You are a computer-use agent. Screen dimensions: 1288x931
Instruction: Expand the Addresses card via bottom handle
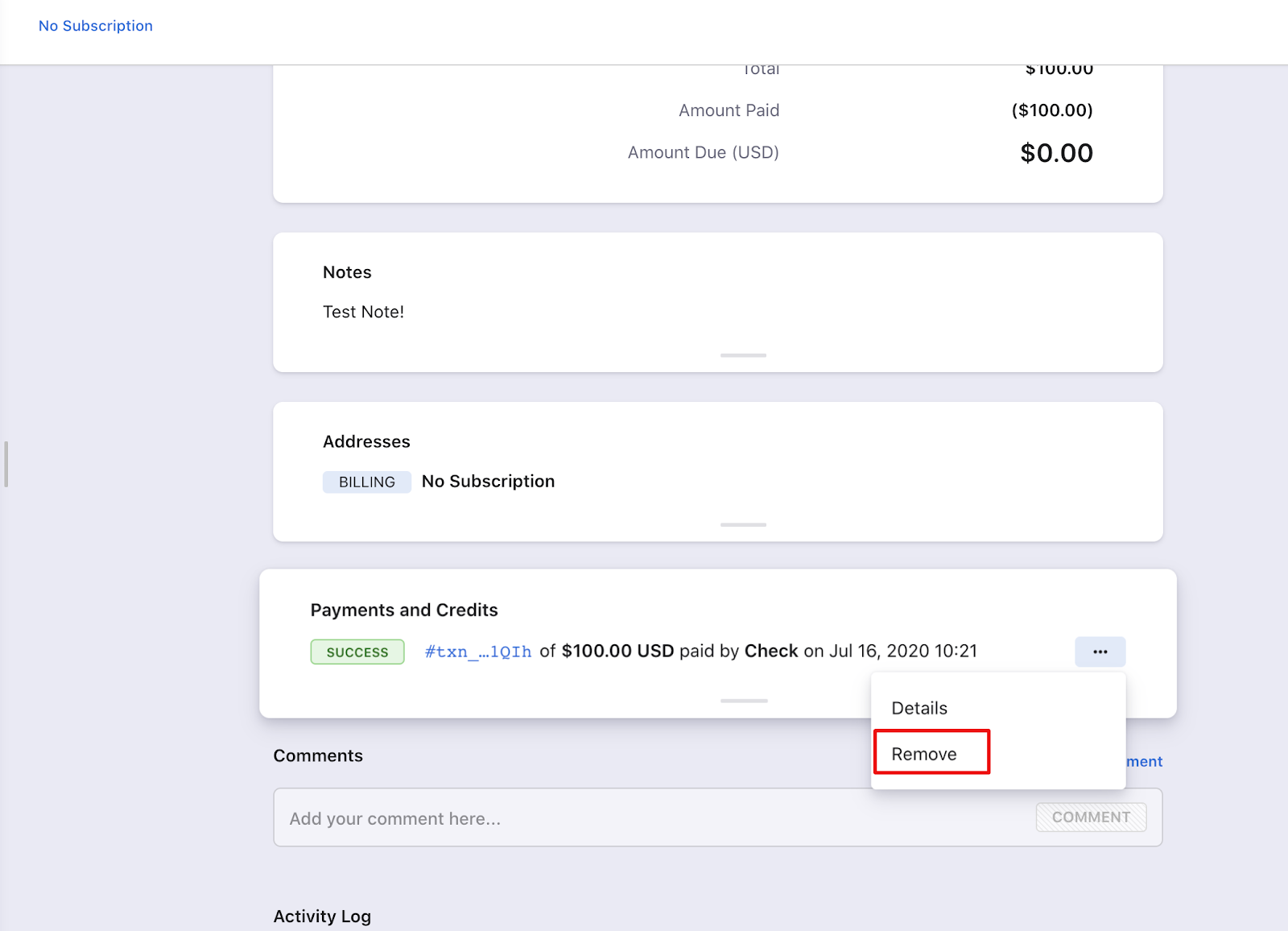743,524
